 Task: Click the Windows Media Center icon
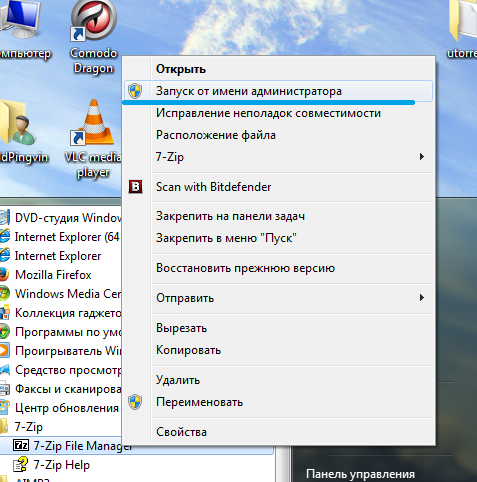pyautogui.click(x=4, y=294)
